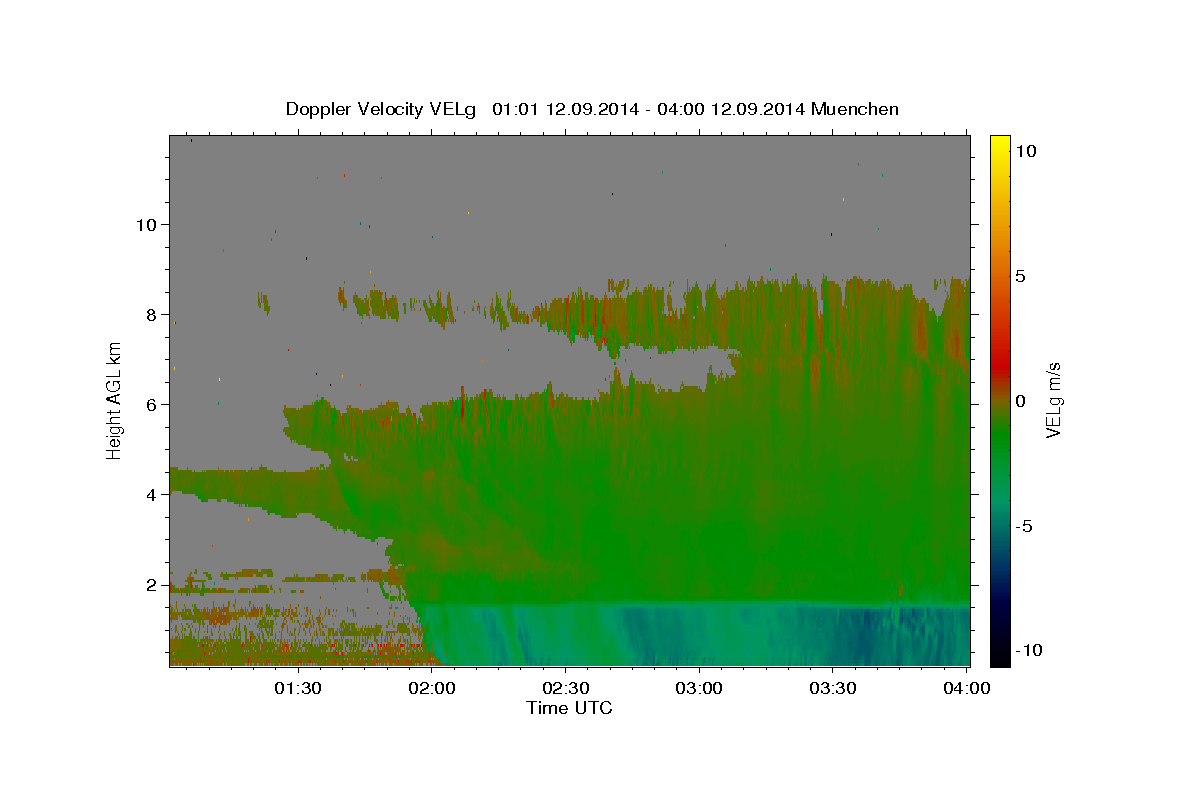This screenshot has height=800, width=1200.
Task: Click the 02:30 time tick label
Action: (566, 688)
